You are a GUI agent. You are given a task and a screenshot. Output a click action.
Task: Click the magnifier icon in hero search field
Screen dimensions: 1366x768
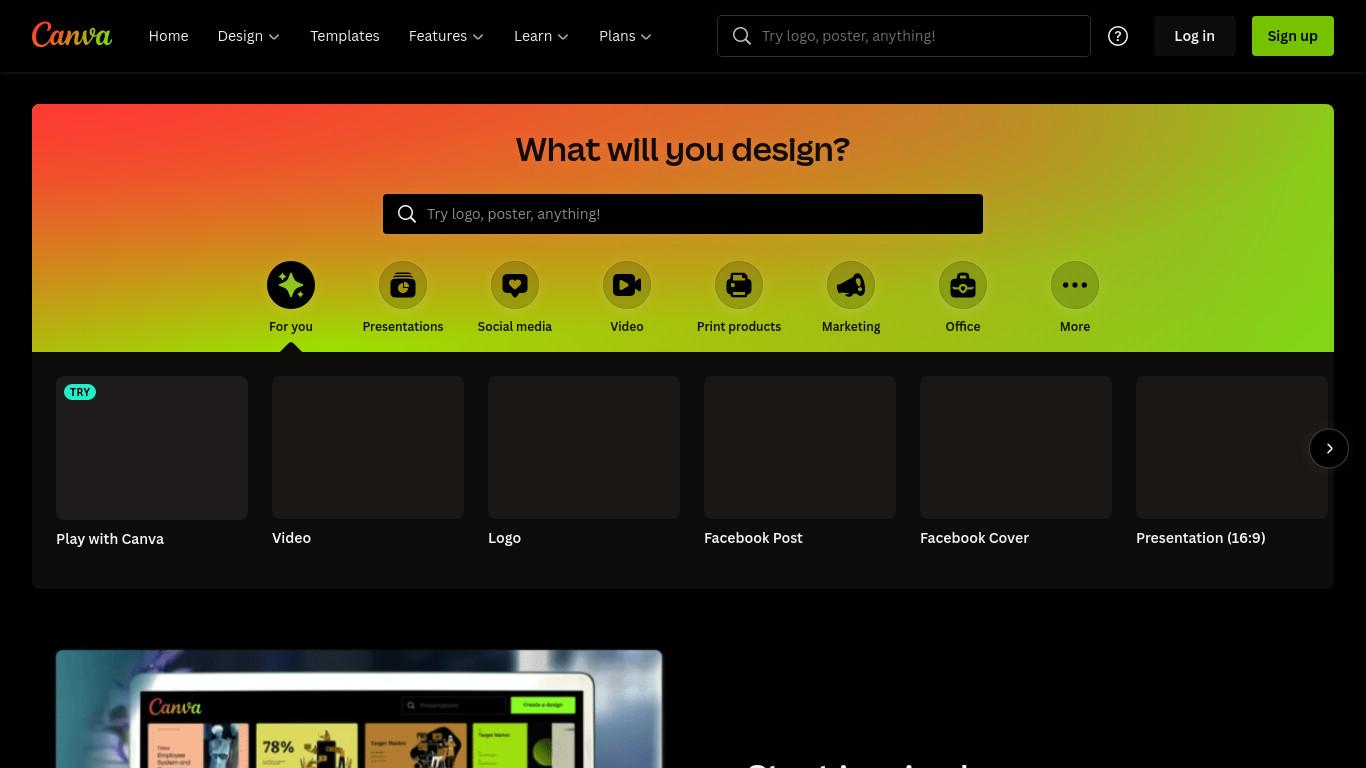(x=407, y=214)
